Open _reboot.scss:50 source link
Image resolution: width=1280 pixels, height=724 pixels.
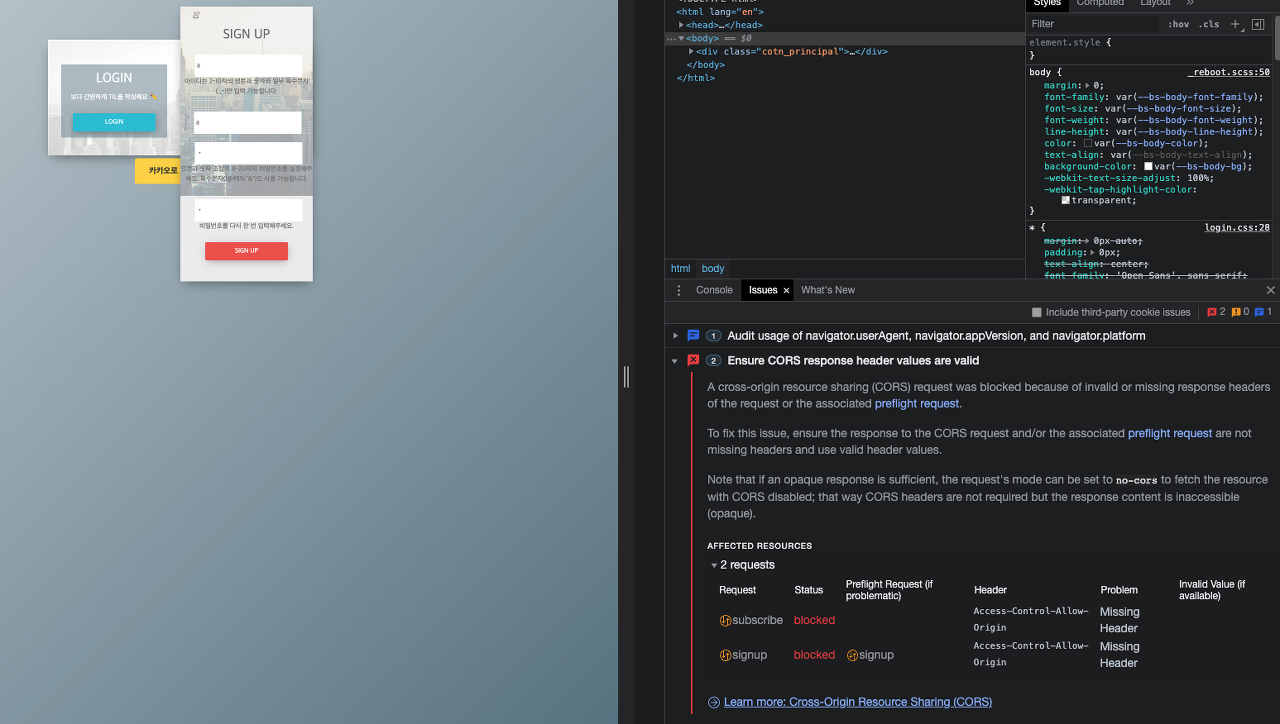[x=1229, y=72]
